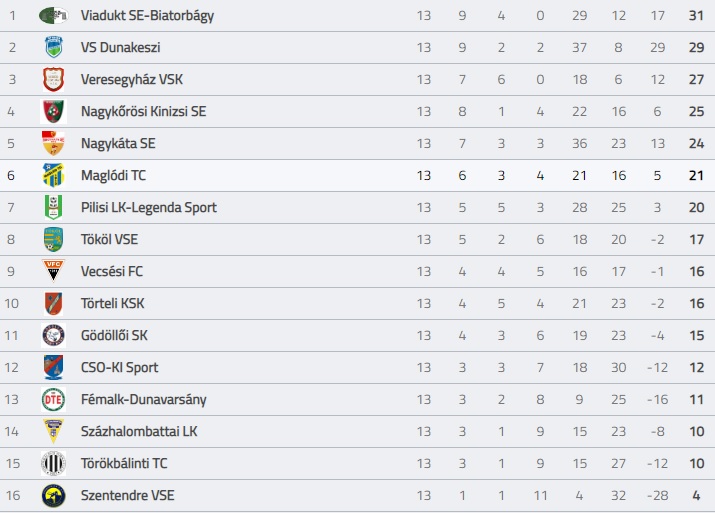715x513 pixels.
Task: Click the Százhalombattai LK team name
Action: pyautogui.click(x=139, y=431)
